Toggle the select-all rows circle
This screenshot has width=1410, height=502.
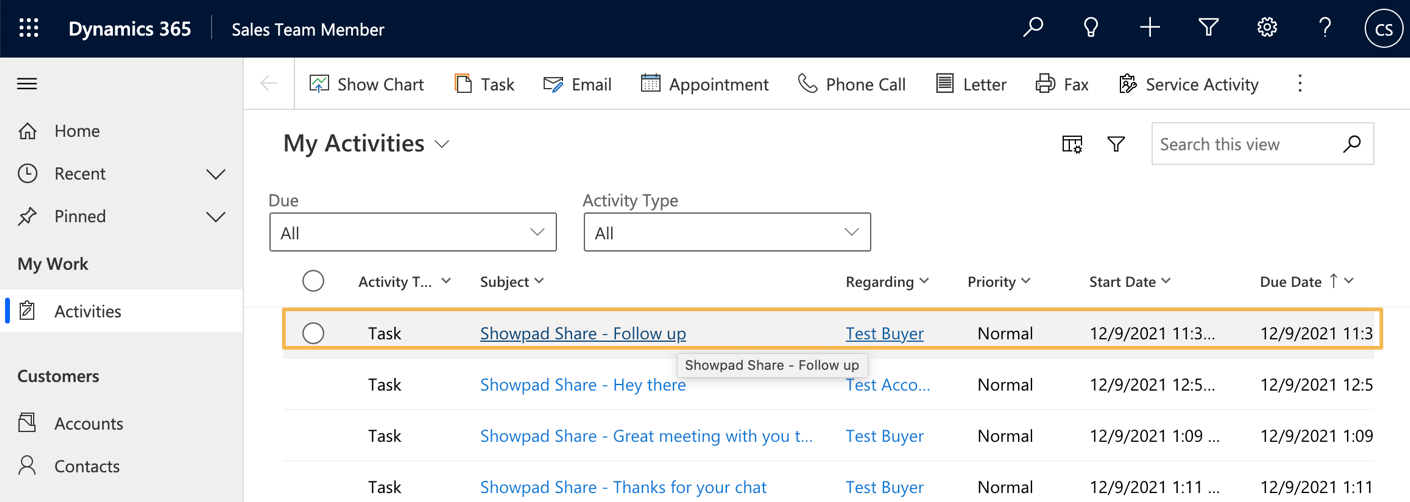coord(313,281)
